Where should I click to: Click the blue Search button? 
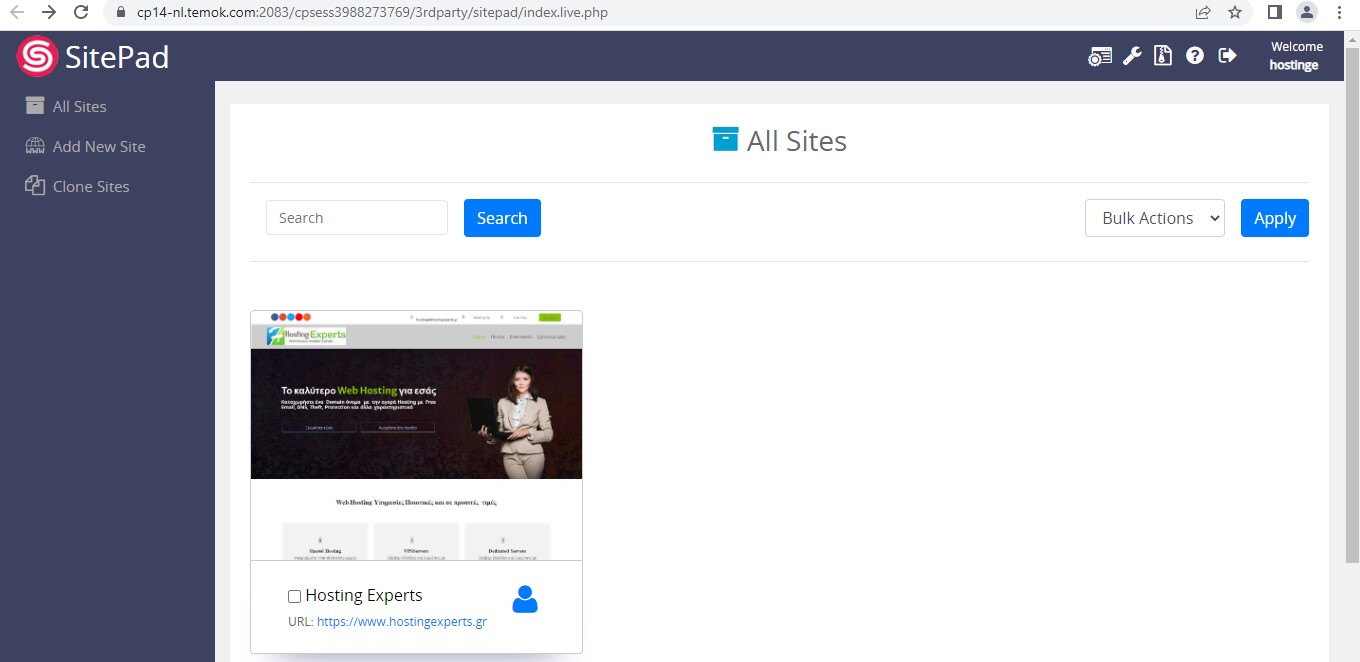click(x=502, y=218)
